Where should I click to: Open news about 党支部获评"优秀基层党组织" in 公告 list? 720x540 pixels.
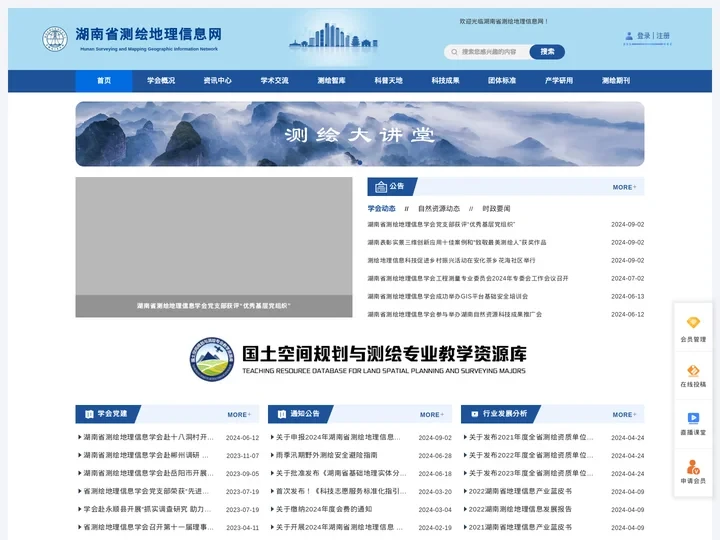coord(441,225)
